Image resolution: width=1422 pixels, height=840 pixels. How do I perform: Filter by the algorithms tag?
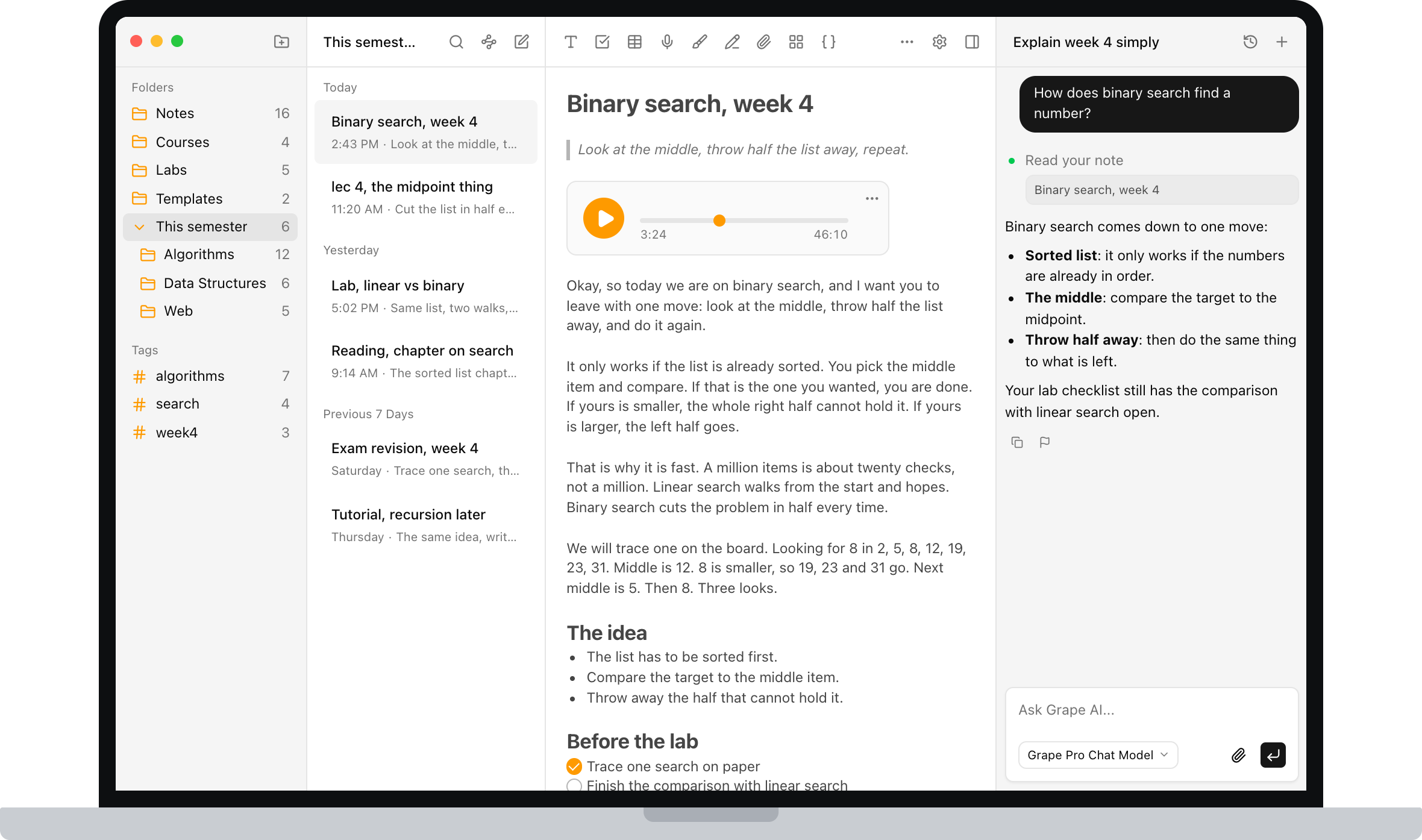210,376
